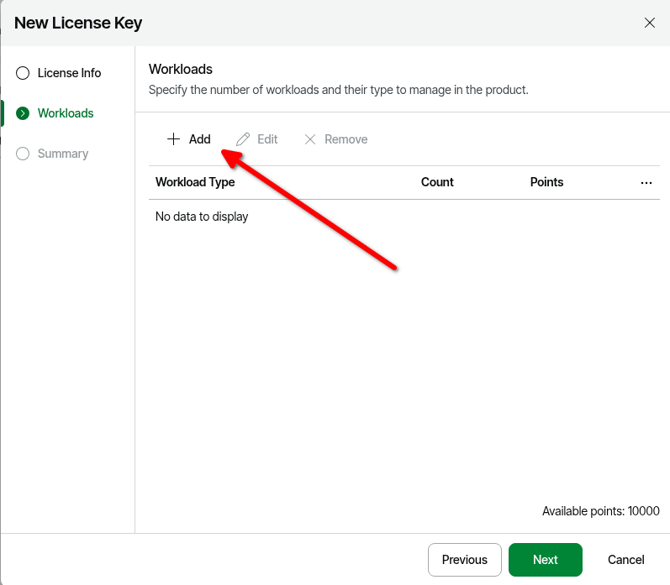Click the Remove text label in toolbar
Image resolution: width=670 pixels, height=585 pixels.
[346, 139]
